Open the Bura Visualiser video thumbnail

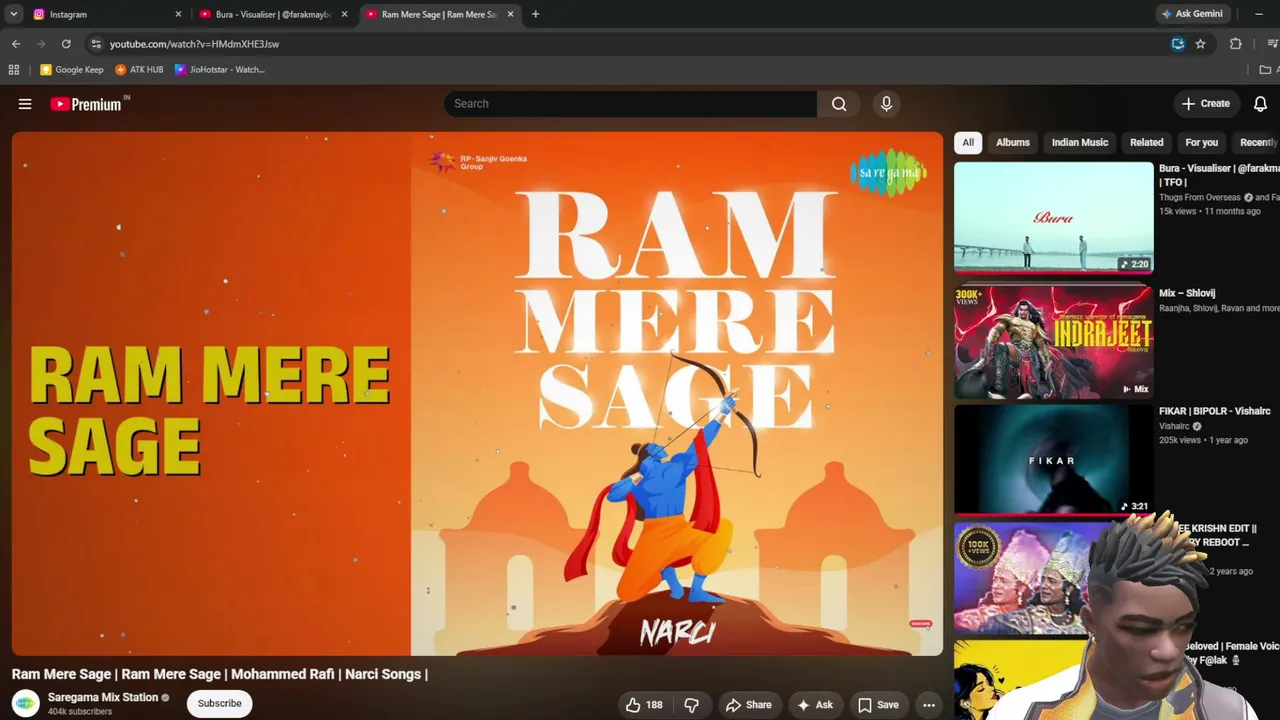point(1053,218)
